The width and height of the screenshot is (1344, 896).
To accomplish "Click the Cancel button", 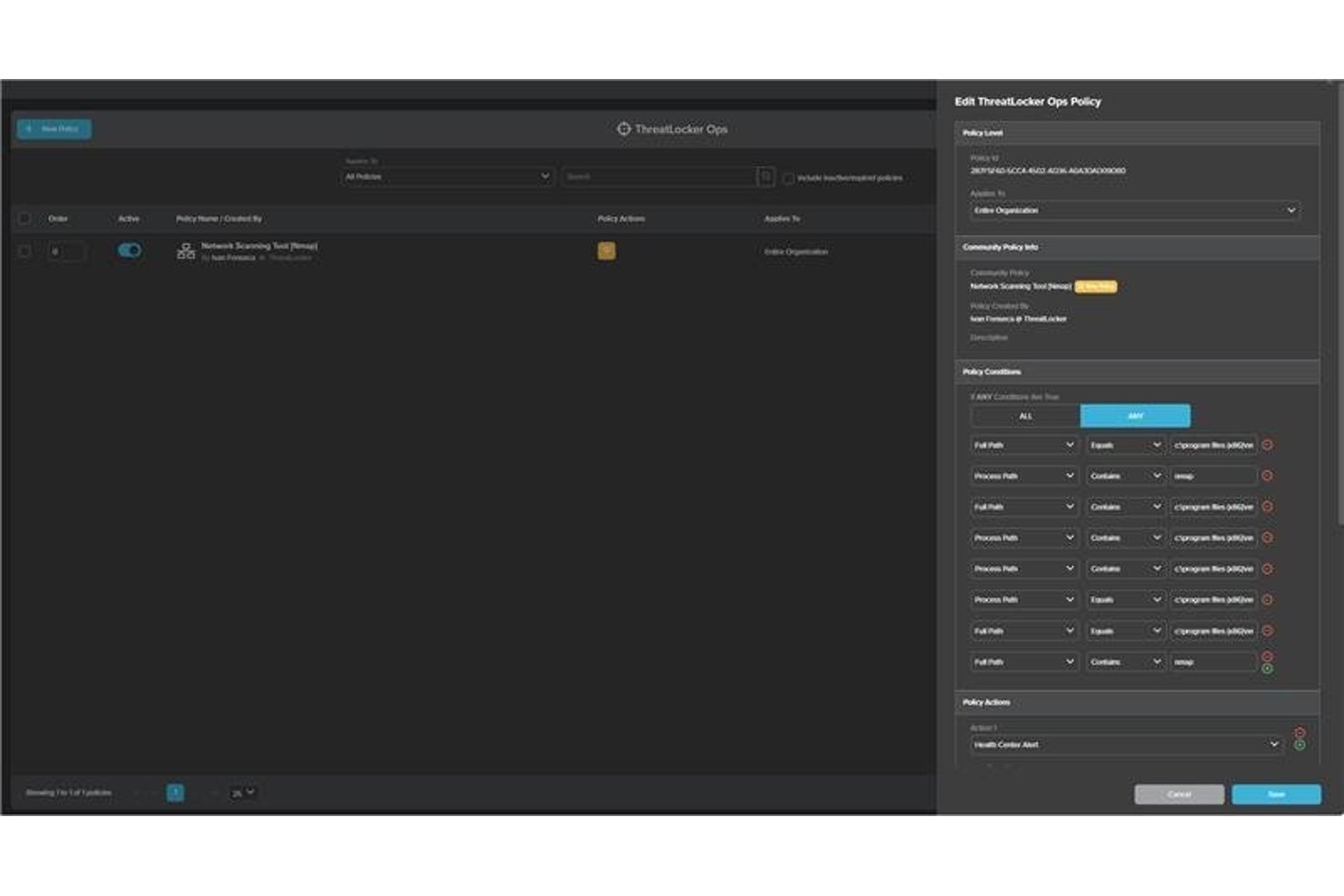I will 1179,794.
